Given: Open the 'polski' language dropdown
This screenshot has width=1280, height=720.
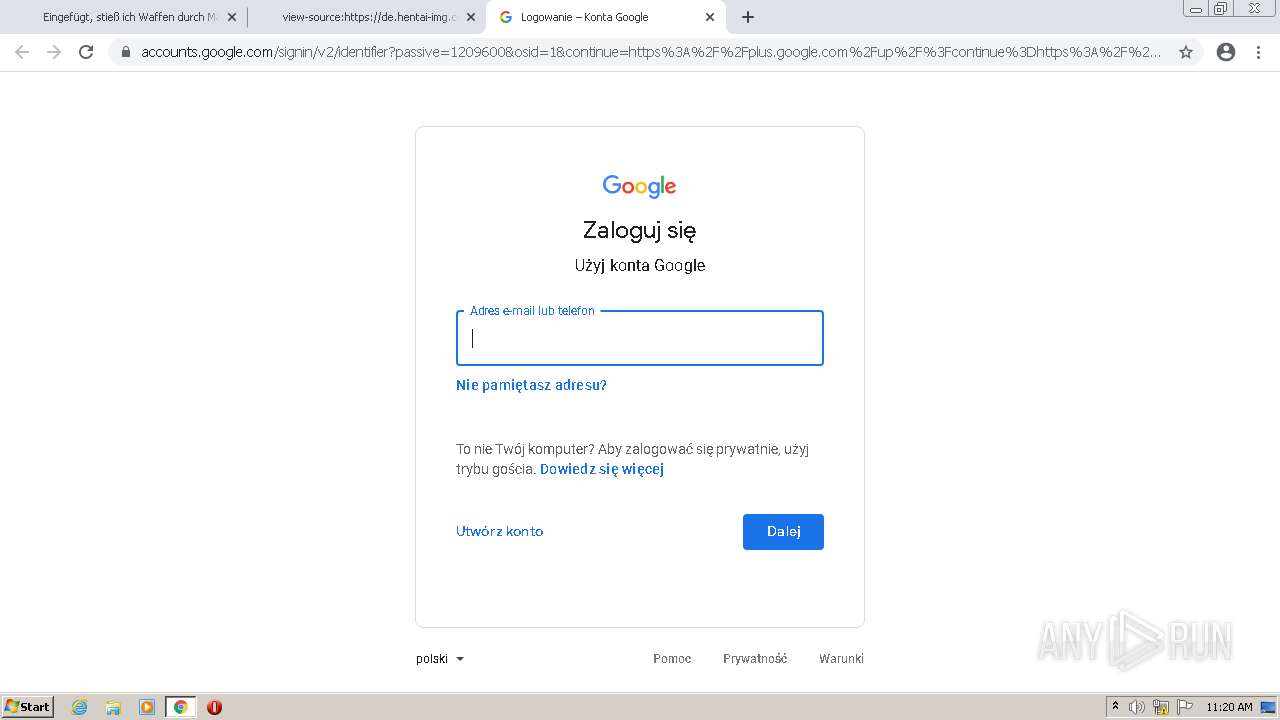Looking at the screenshot, I should [440, 659].
